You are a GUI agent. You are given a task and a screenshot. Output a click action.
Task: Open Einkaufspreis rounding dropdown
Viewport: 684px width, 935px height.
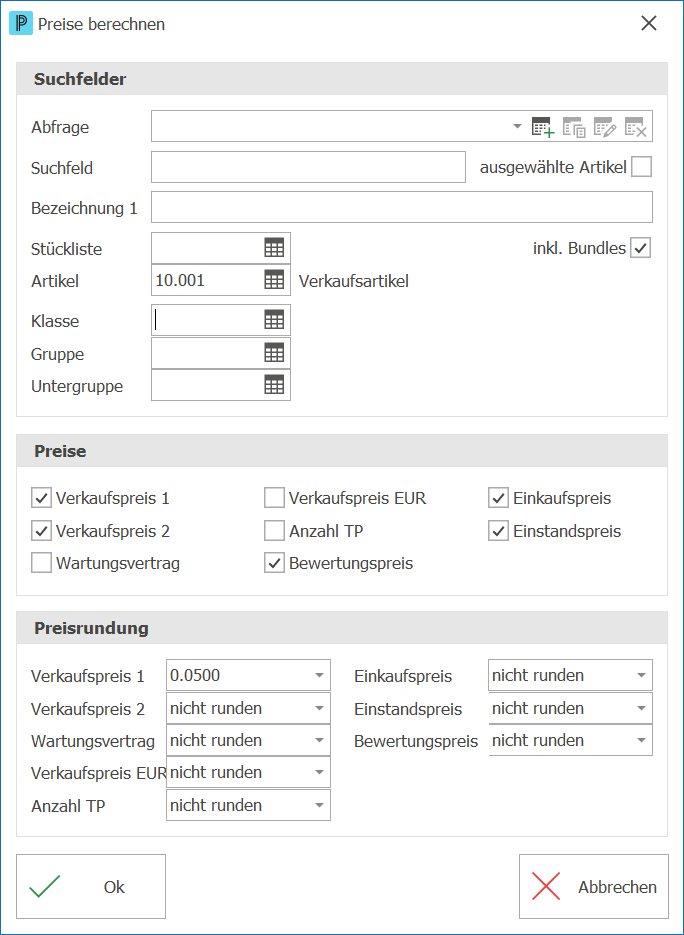[x=642, y=676]
